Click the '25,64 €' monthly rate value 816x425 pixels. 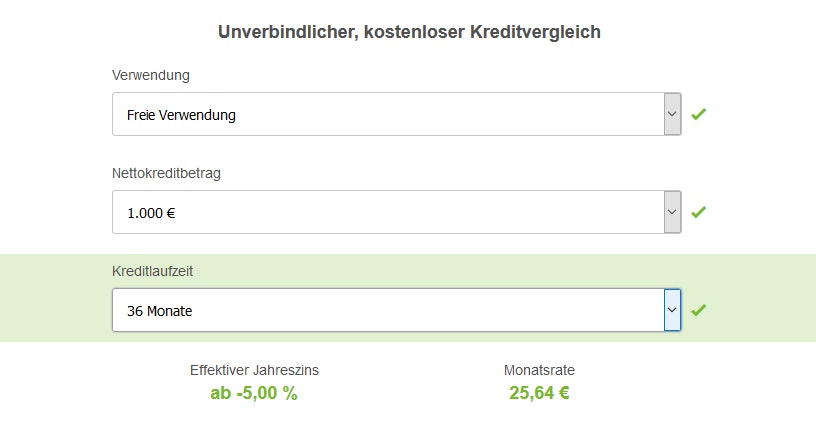coord(539,393)
